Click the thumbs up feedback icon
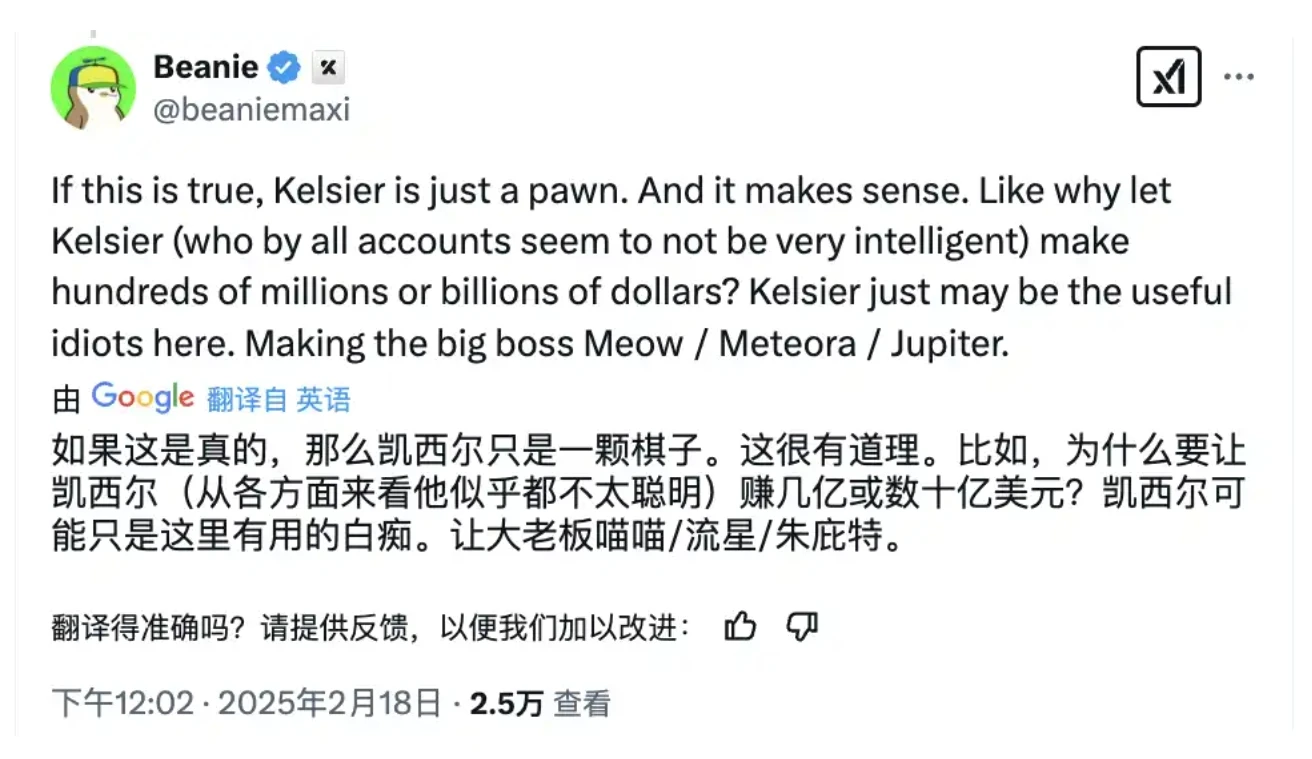 pos(740,627)
